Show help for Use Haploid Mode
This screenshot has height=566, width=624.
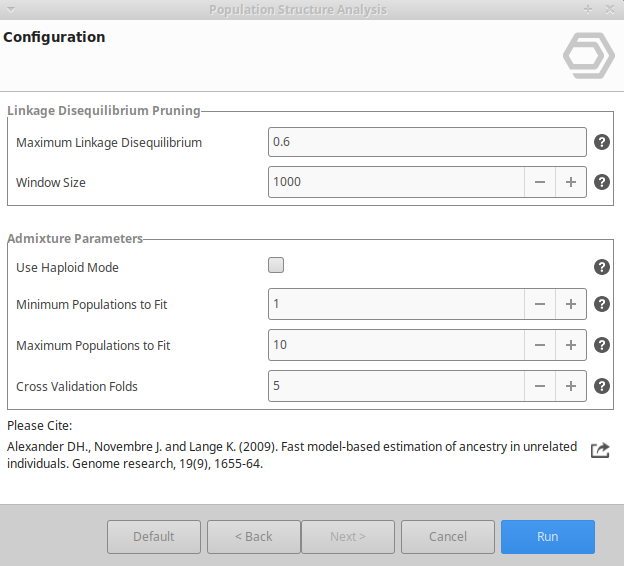[x=602, y=267]
